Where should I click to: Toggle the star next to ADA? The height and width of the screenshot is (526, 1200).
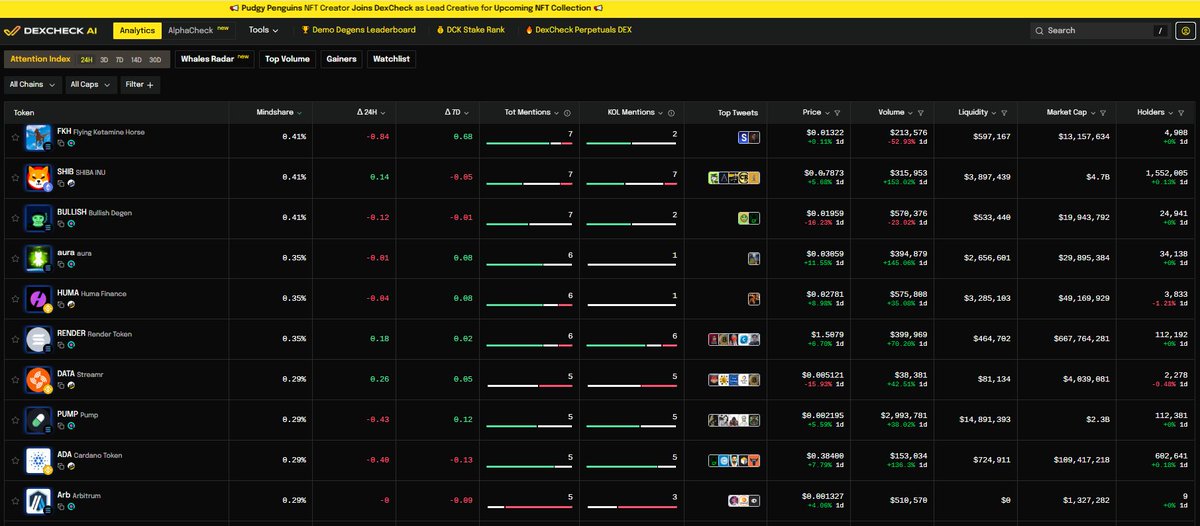tap(15, 460)
